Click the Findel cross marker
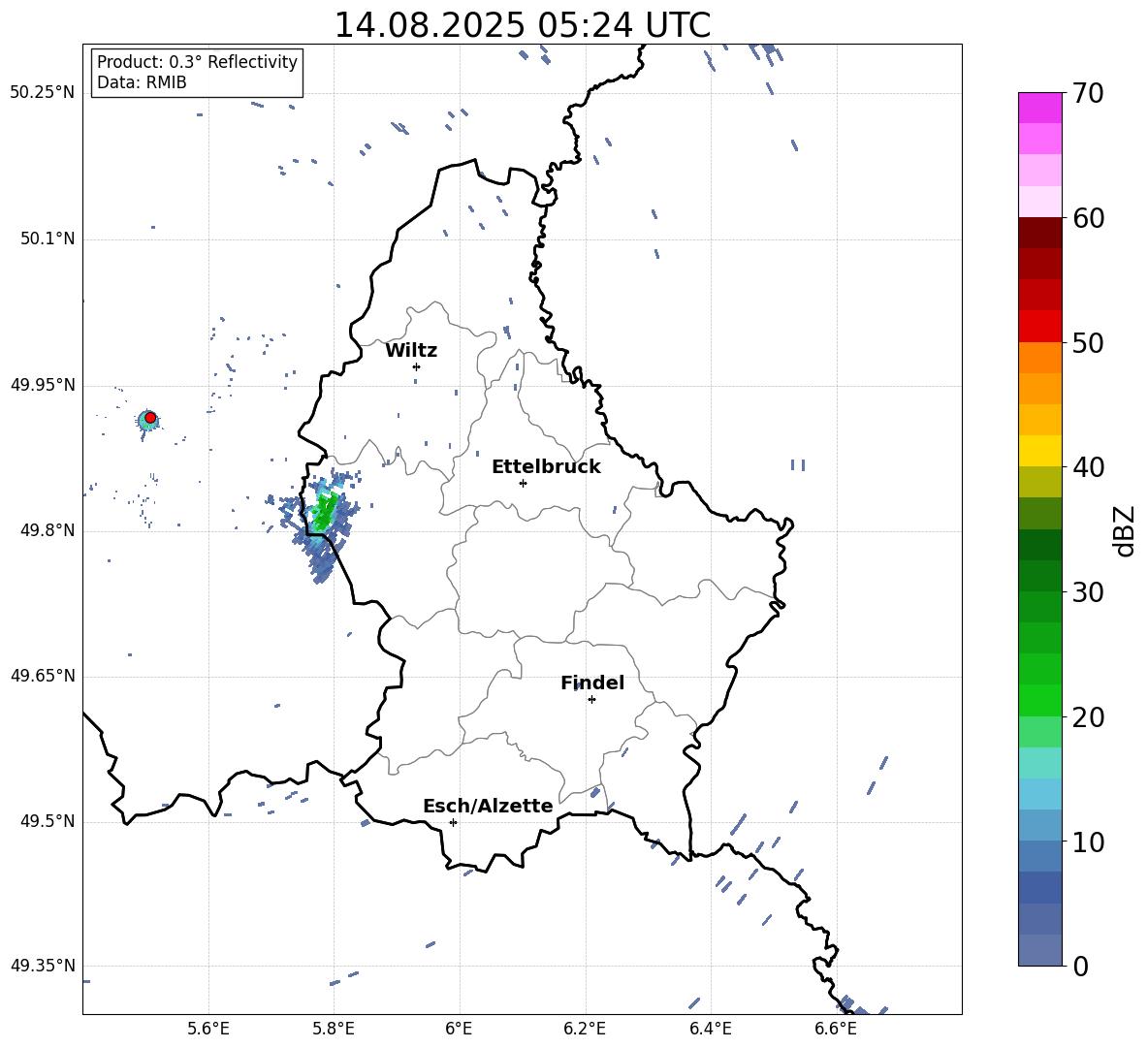 pos(591,700)
